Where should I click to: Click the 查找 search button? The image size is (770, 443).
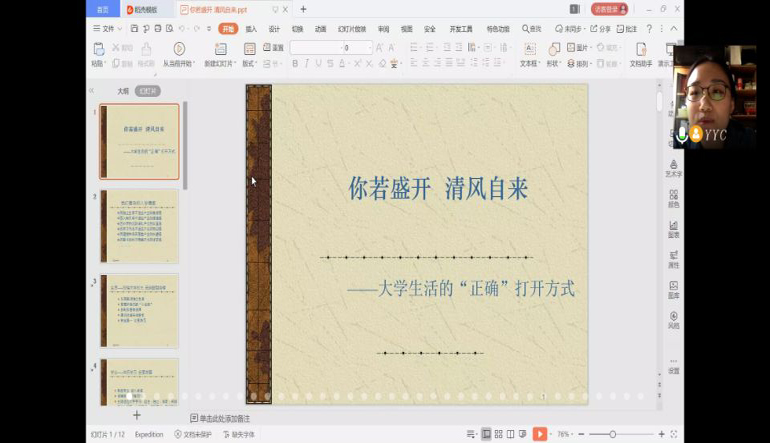pyautogui.click(x=531, y=29)
